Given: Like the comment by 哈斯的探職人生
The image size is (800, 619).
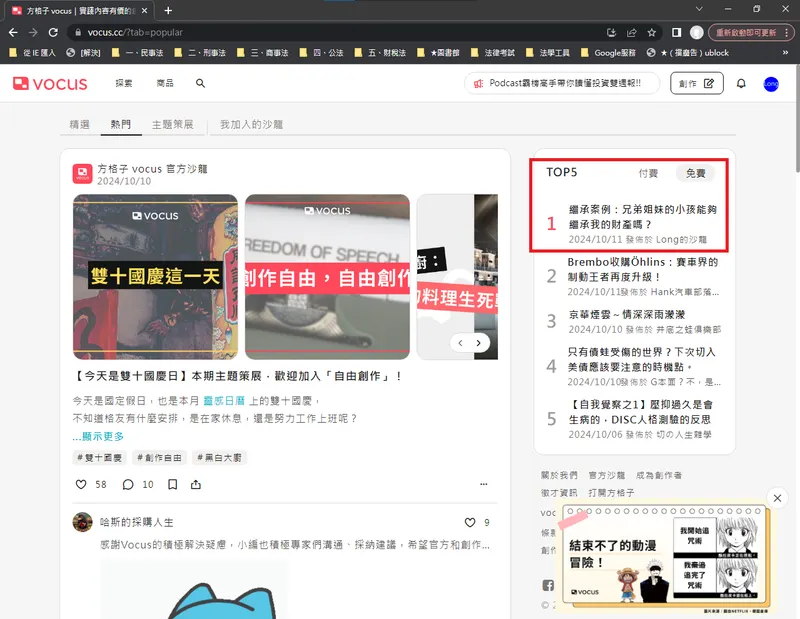Looking at the screenshot, I should (x=470, y=522).
